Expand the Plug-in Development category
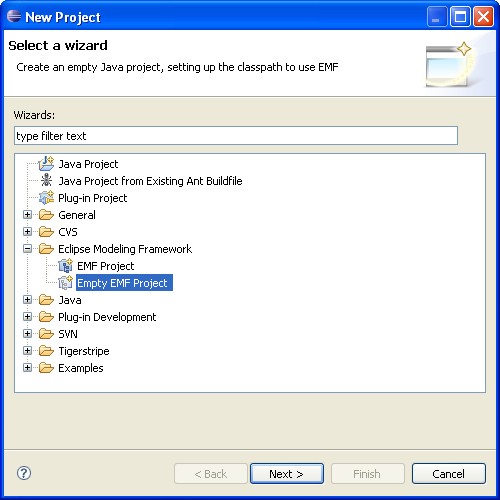The height and width of the screenshot is (500, 500). 28,317
